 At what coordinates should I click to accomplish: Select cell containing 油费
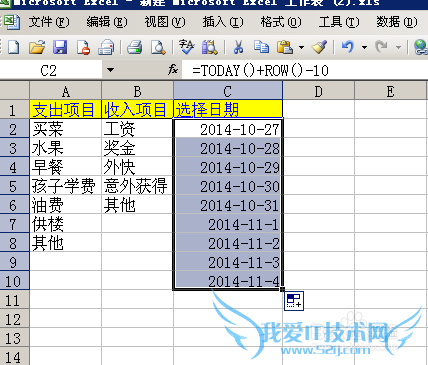click(66, 205)
